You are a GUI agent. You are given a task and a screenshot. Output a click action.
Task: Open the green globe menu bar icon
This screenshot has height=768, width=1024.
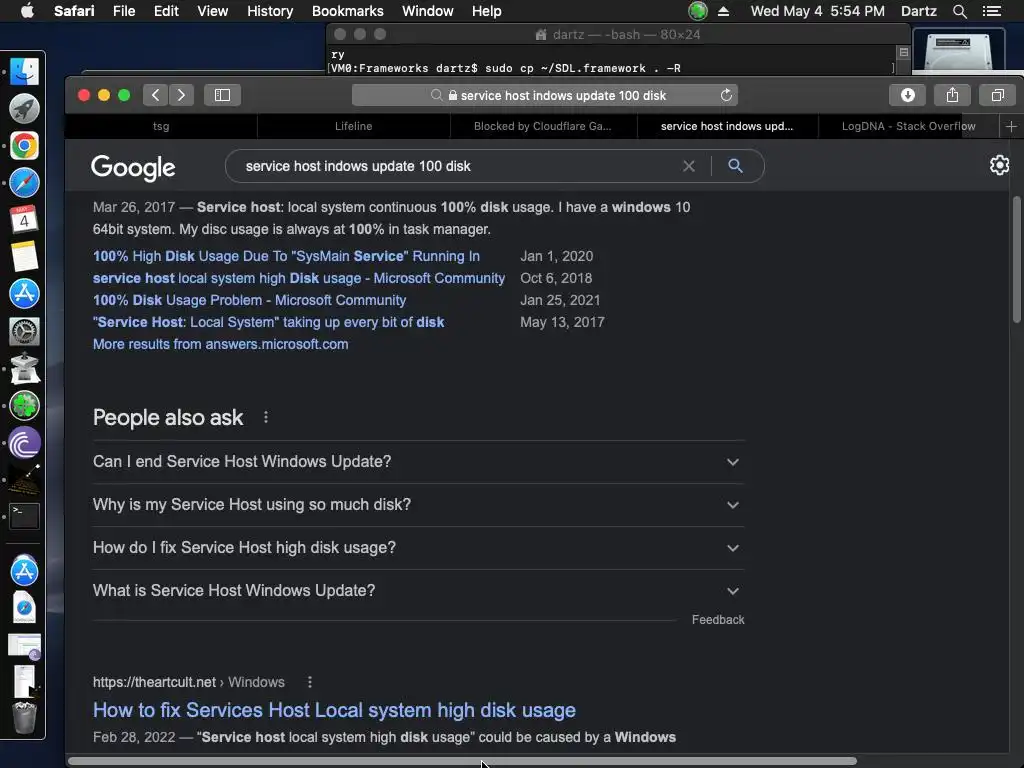[x=697, y=11]
